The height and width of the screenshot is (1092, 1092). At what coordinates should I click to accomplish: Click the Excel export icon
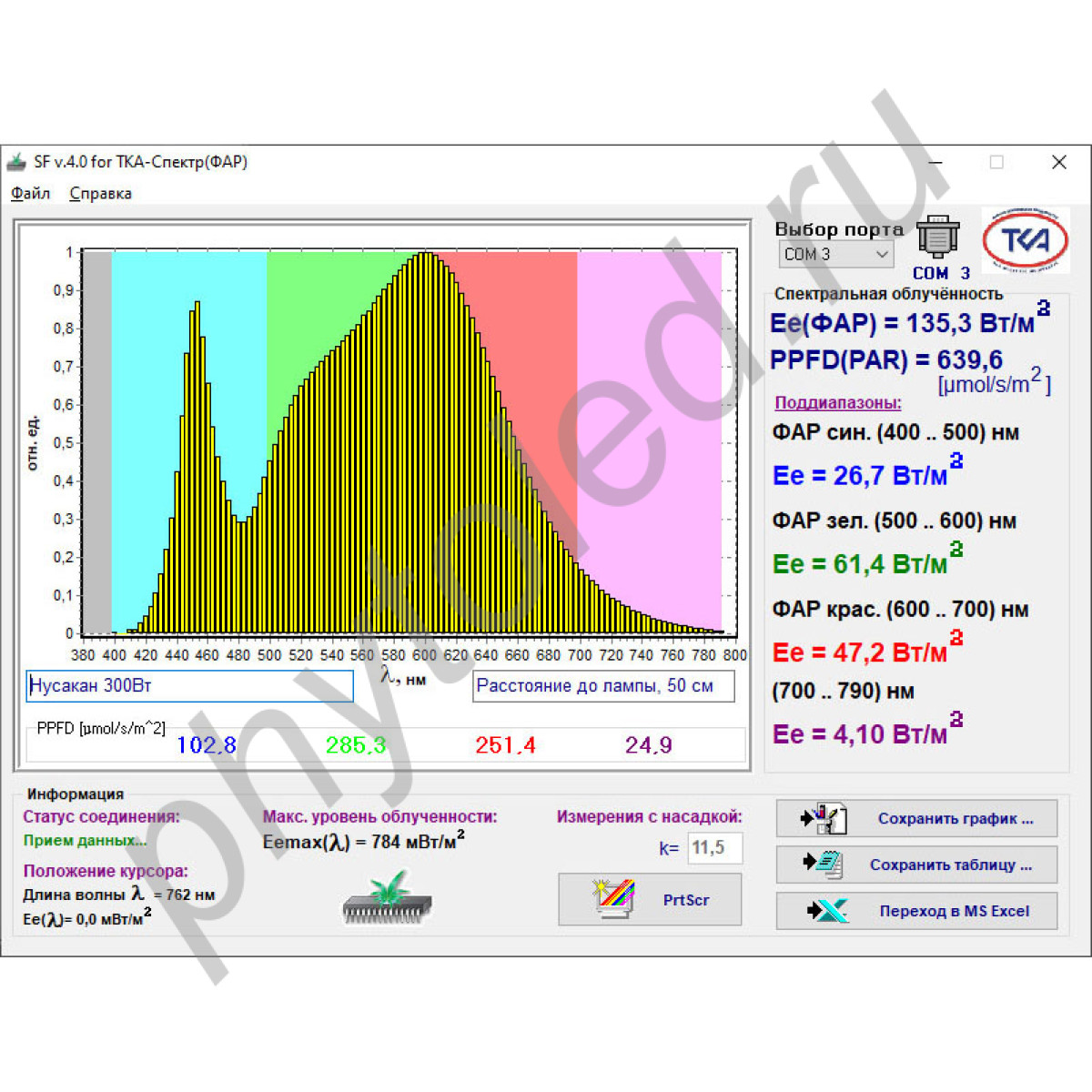click(826, 911)
